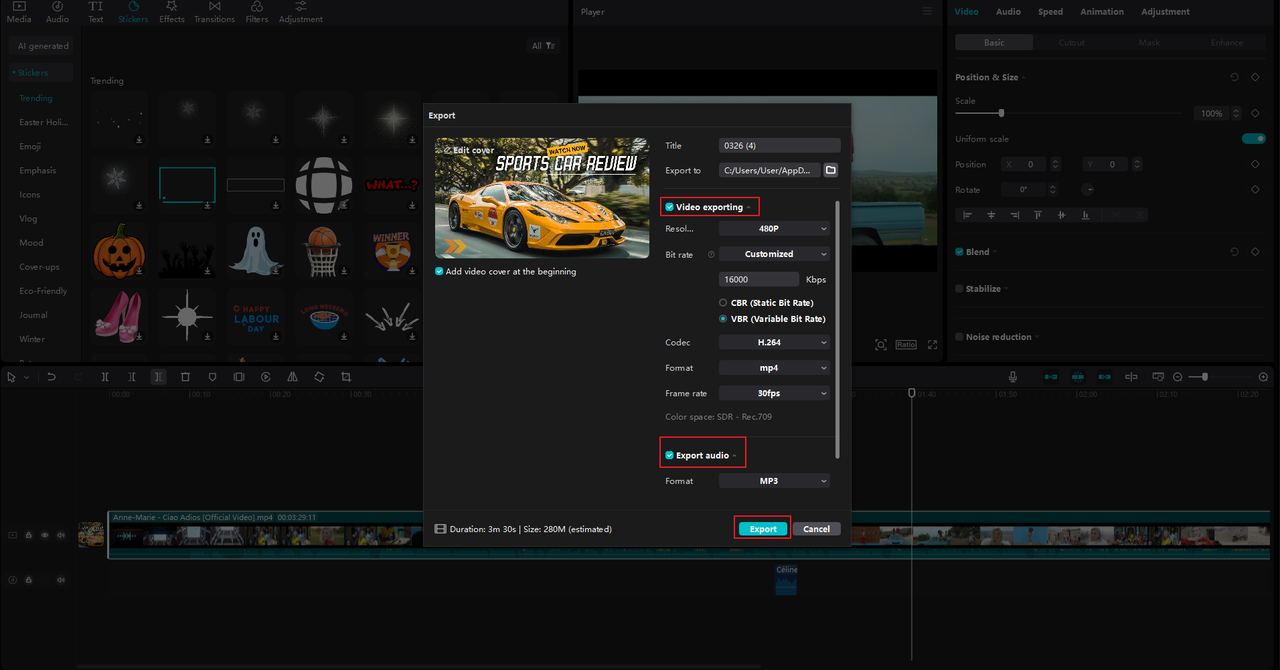Open the Audio tab in right panel
Image resolution: width=1280 pixels, height=670 pixels.
[1008, 12]
